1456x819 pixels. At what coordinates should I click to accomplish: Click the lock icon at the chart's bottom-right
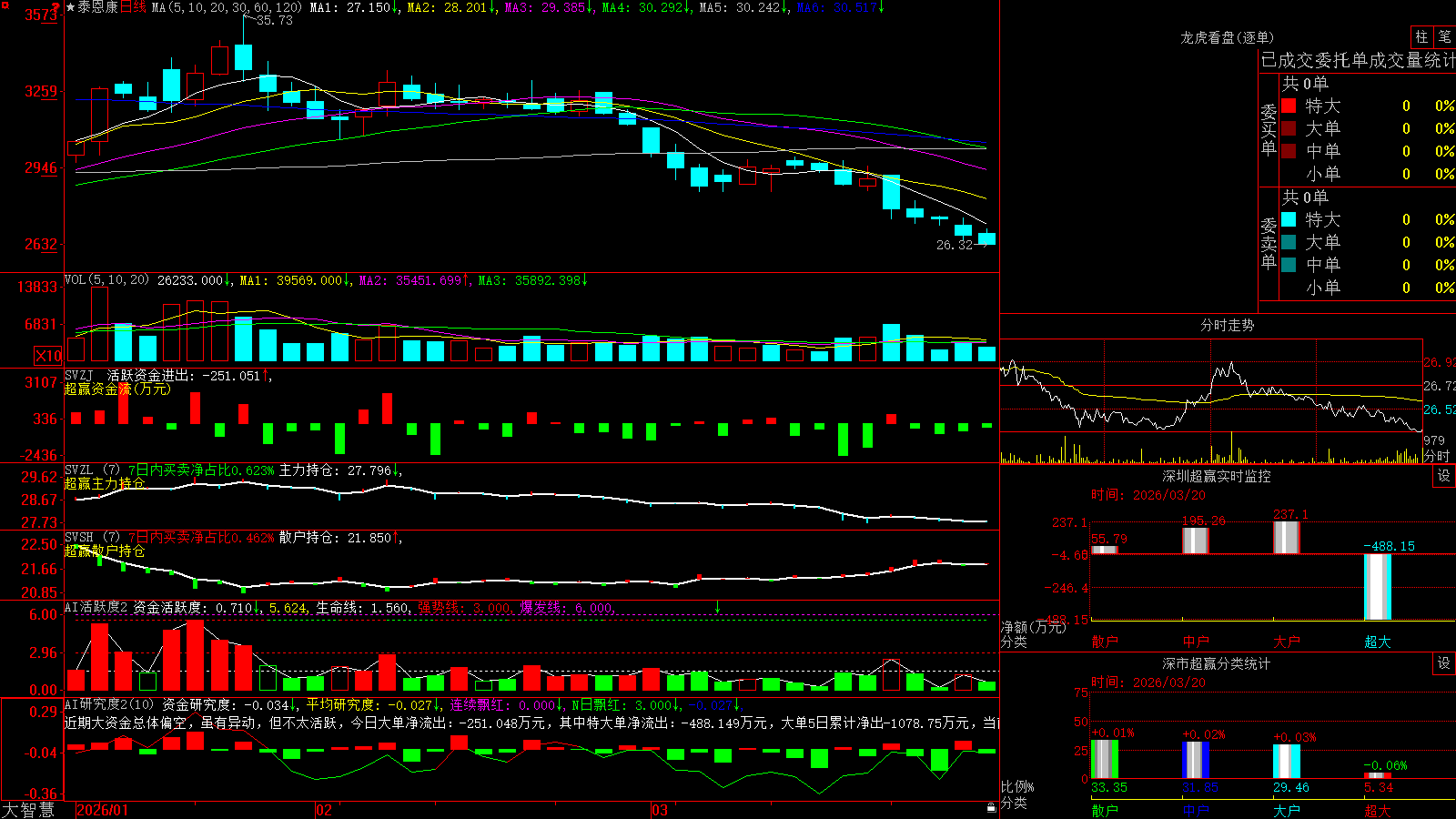coord(991,807)
